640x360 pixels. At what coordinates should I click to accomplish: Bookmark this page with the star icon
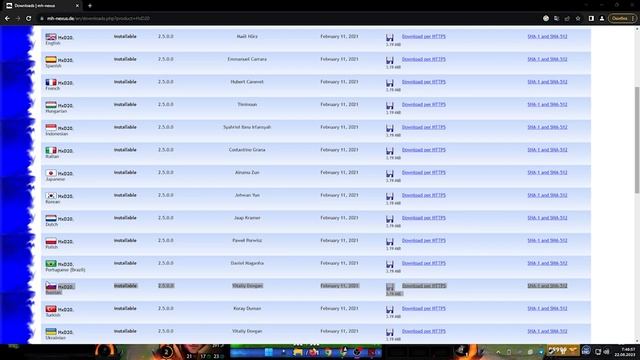pos(578,18)
